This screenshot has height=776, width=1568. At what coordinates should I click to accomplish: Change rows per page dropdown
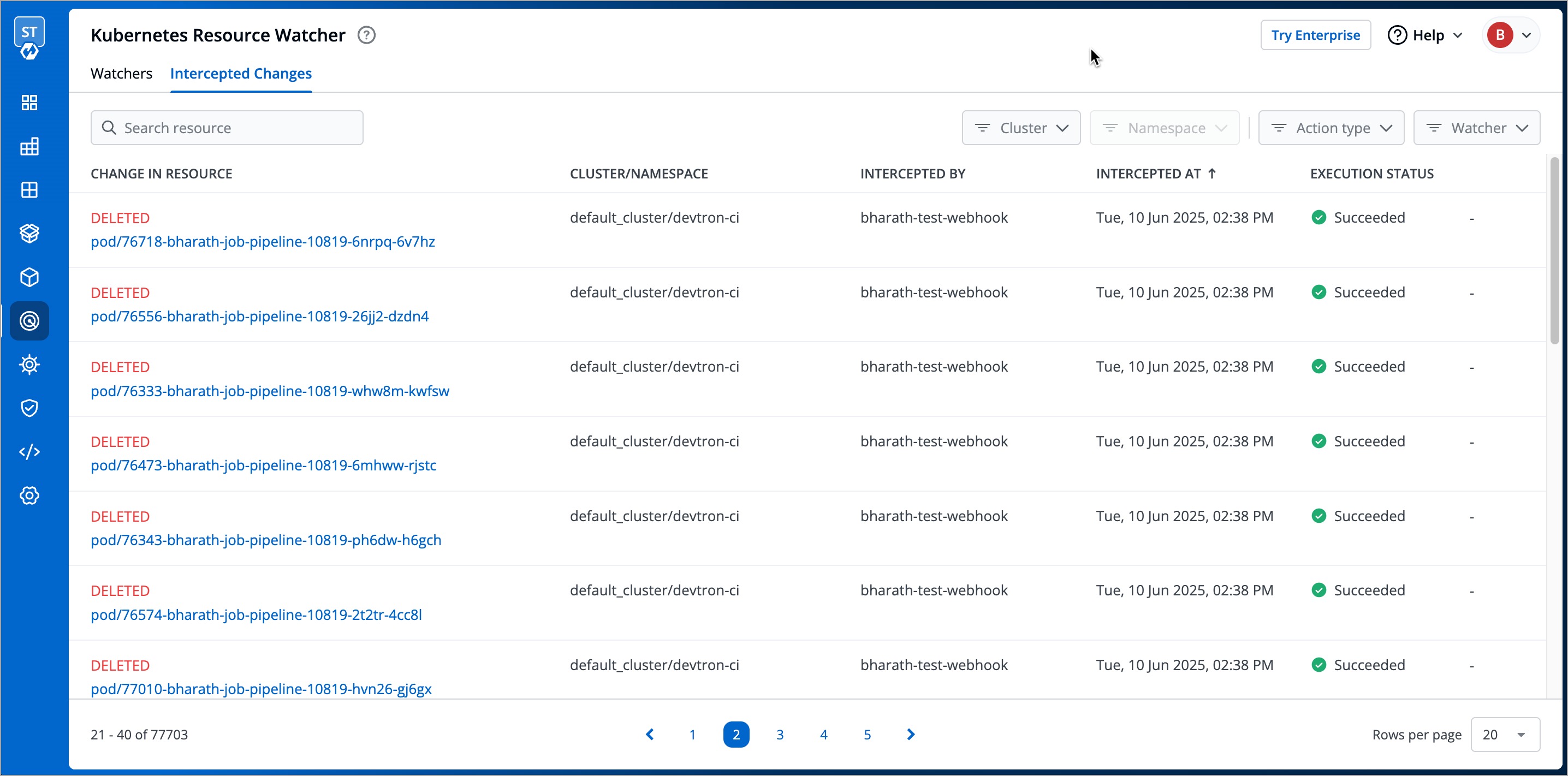point(1505,735)
